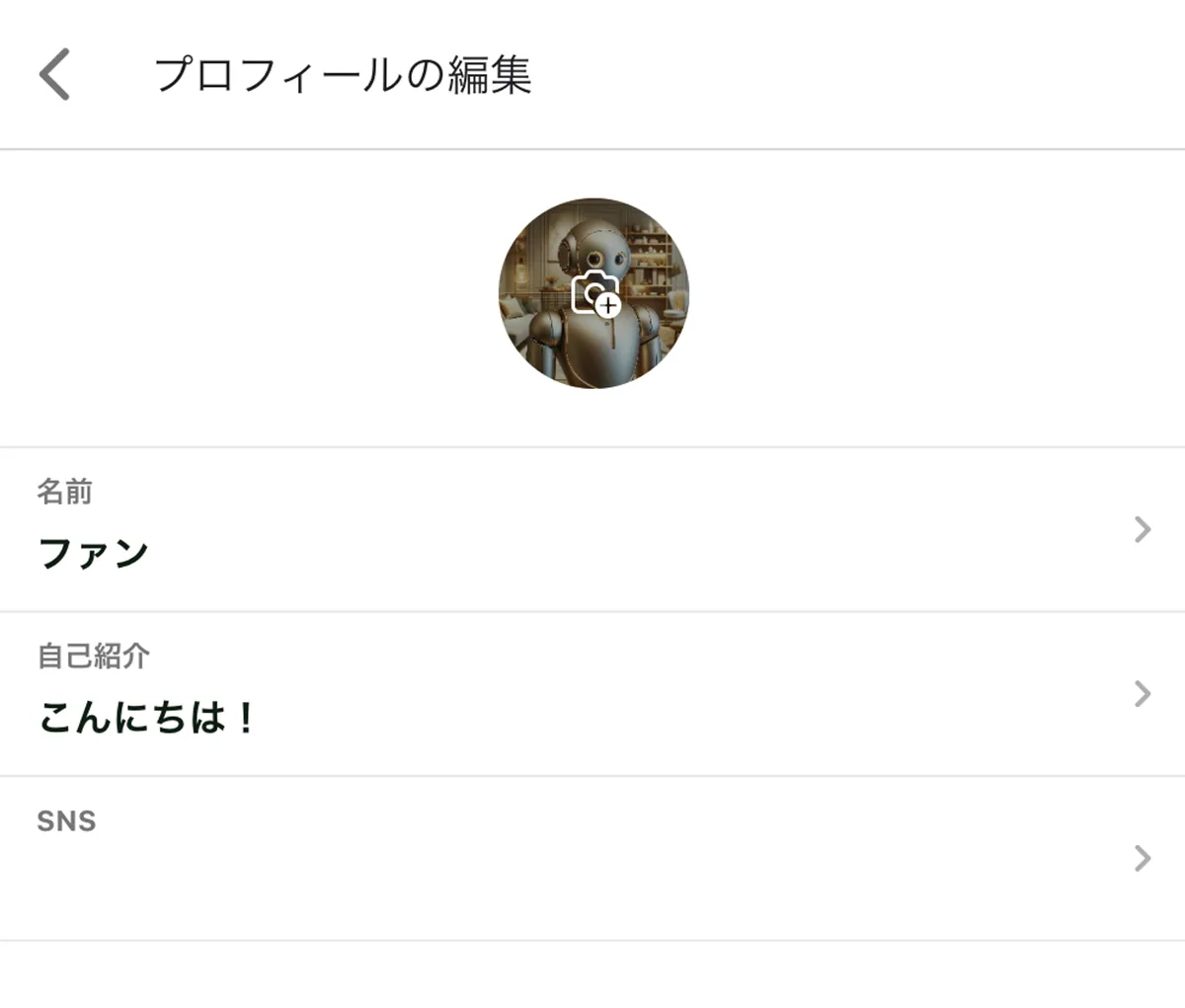The width and height of the screenshot is (1185, 1008).
Task: Select the 自己紹介 field label
Action: (94, 656)
